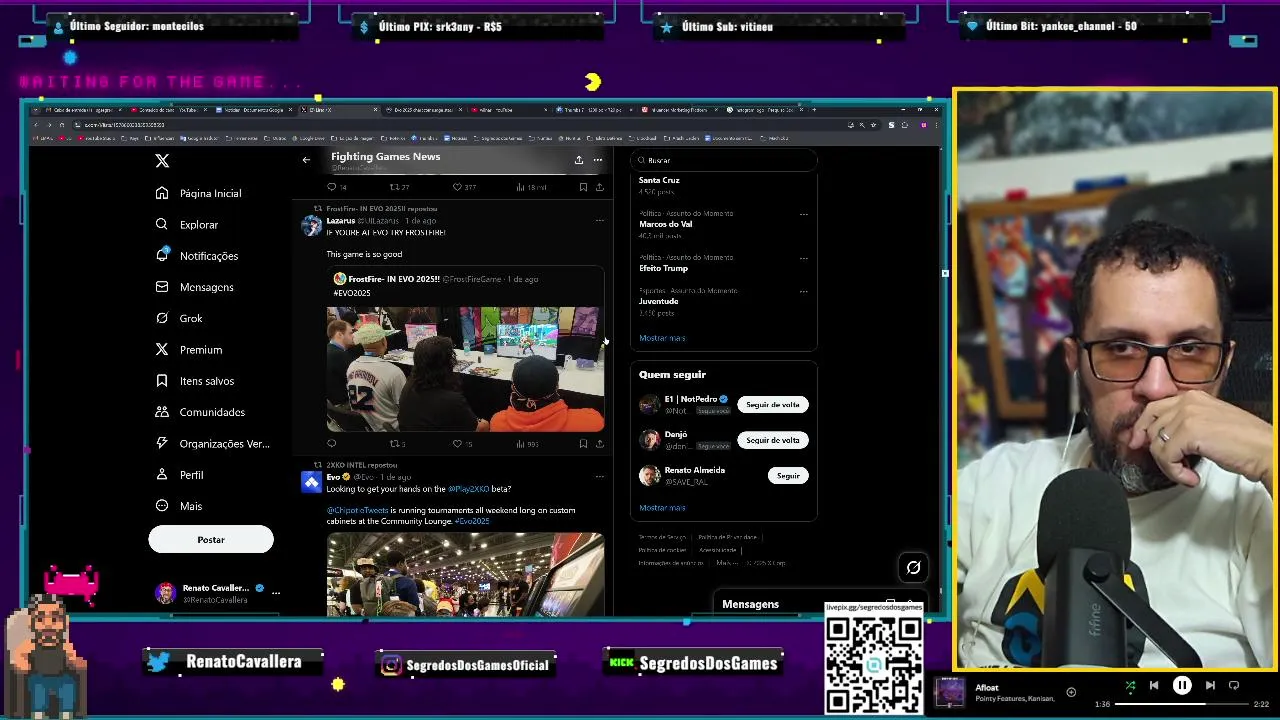Screen dimensions: 1280x720
Task: Open more options for Juventude trend
Action: [x=803, y=292]
